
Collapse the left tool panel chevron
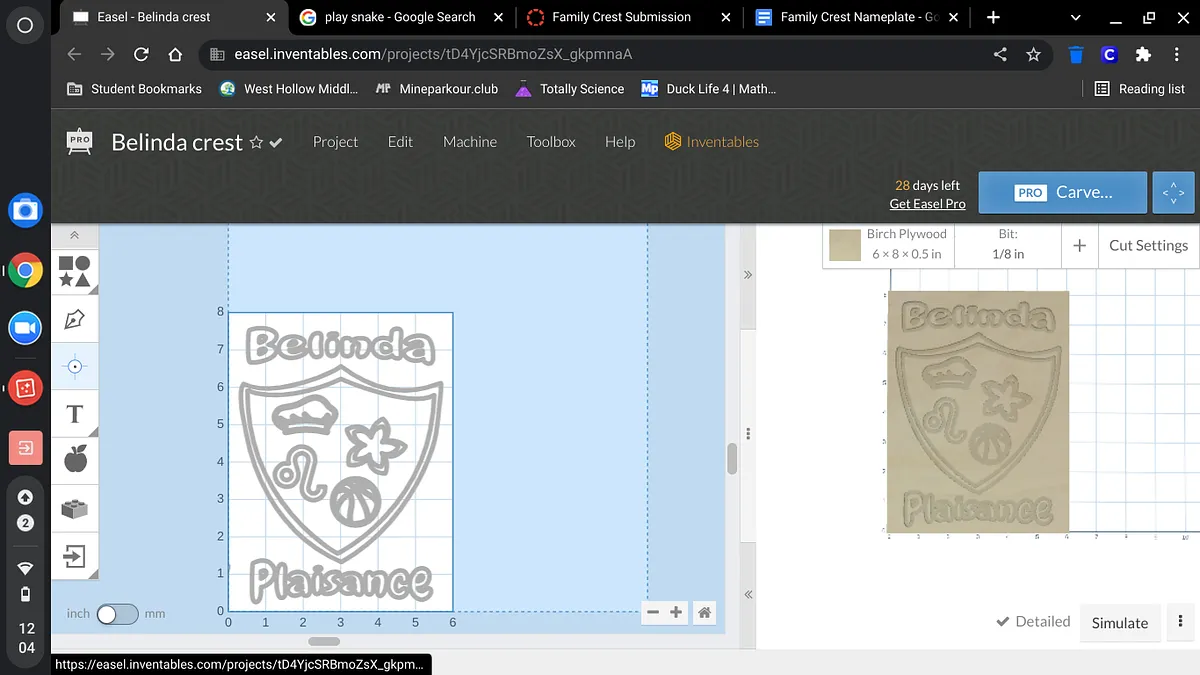[75, 236]
